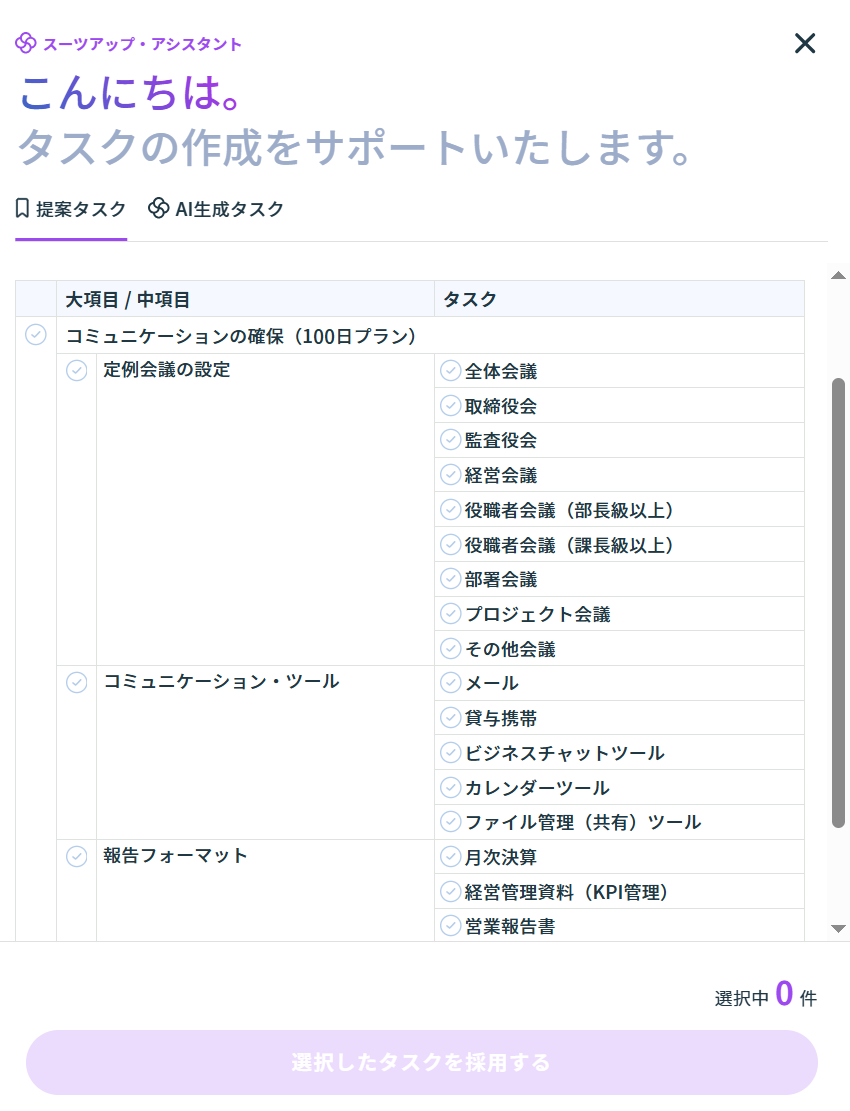Viewport: 850px width, 1111px height.
Task: Check the 全体会議 task icon
Action: coord(451,371)
